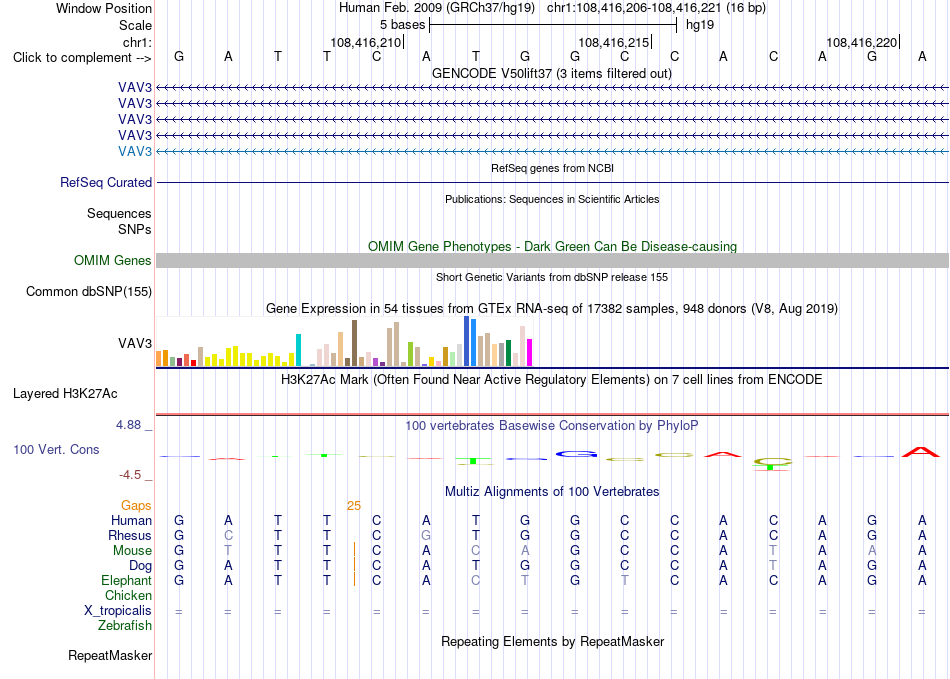Click the Chicken species label

[x=128, y=595]
